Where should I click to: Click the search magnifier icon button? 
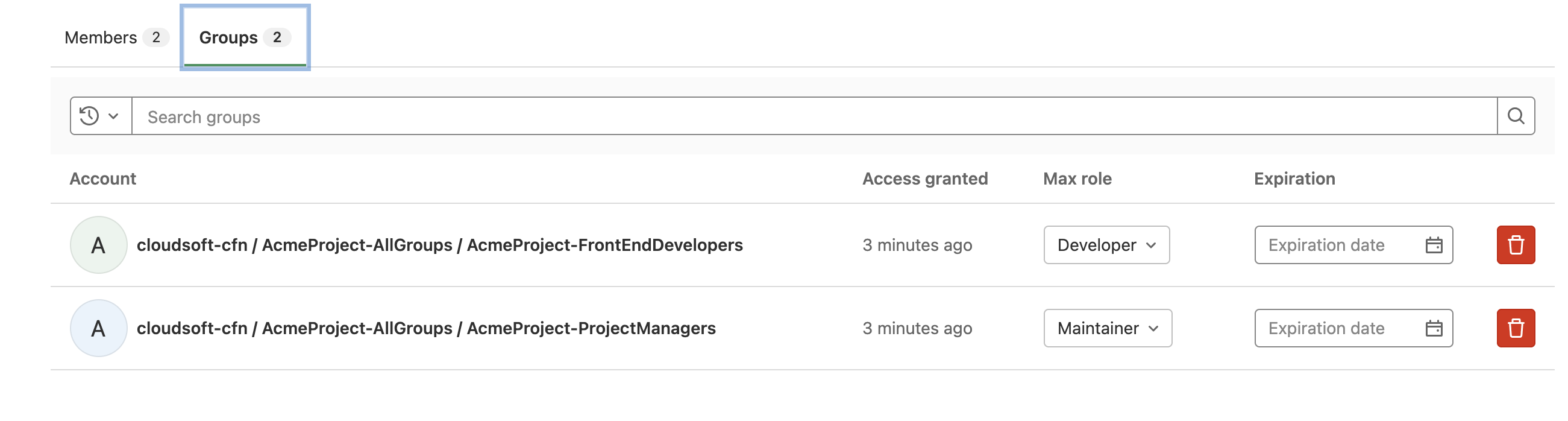pos(1516,116)
